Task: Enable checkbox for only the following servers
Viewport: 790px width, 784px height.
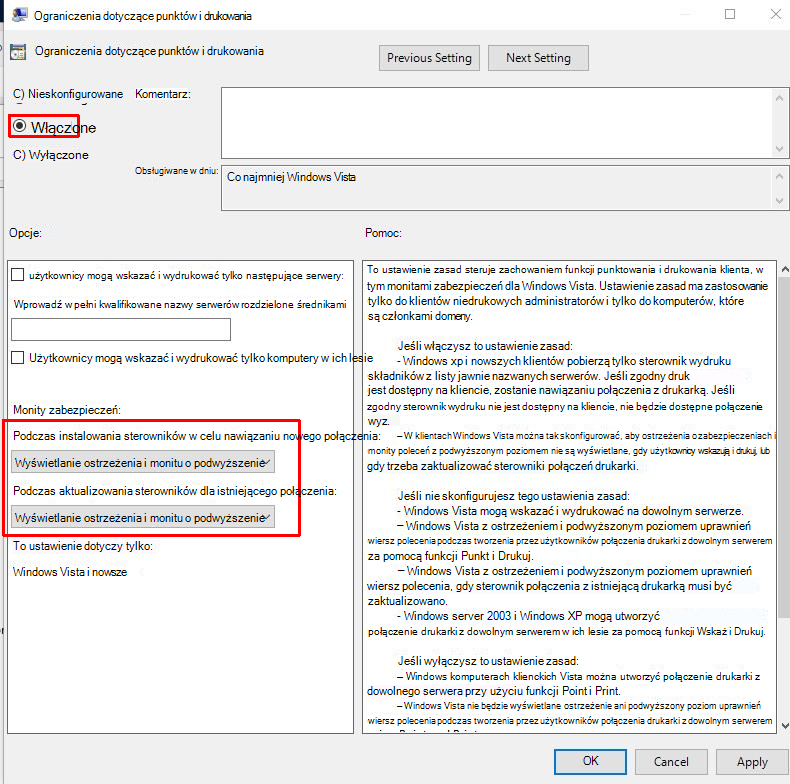Action: click(18, 275)
